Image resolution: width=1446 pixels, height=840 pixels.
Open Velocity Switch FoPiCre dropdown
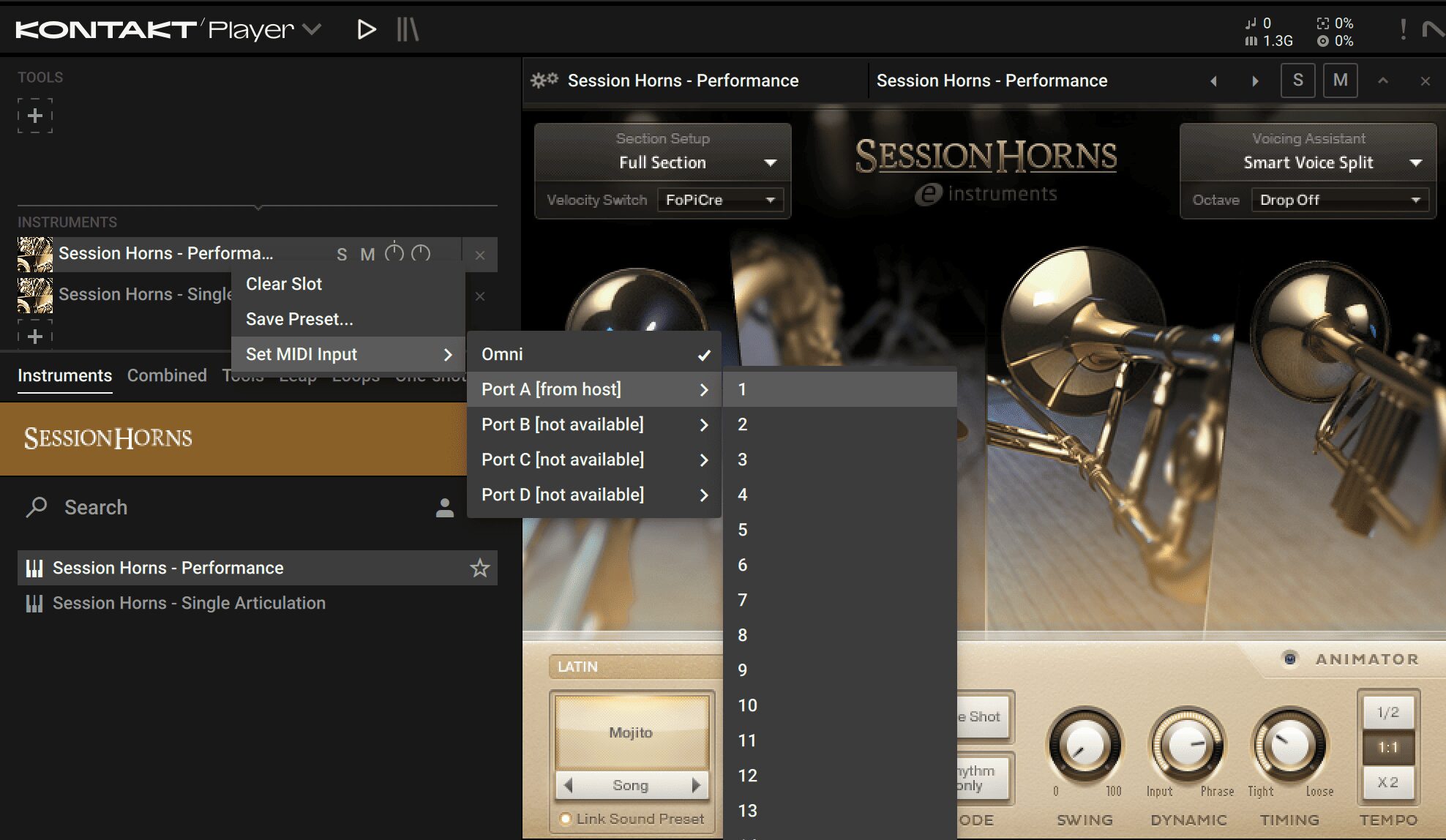(720, 200)
